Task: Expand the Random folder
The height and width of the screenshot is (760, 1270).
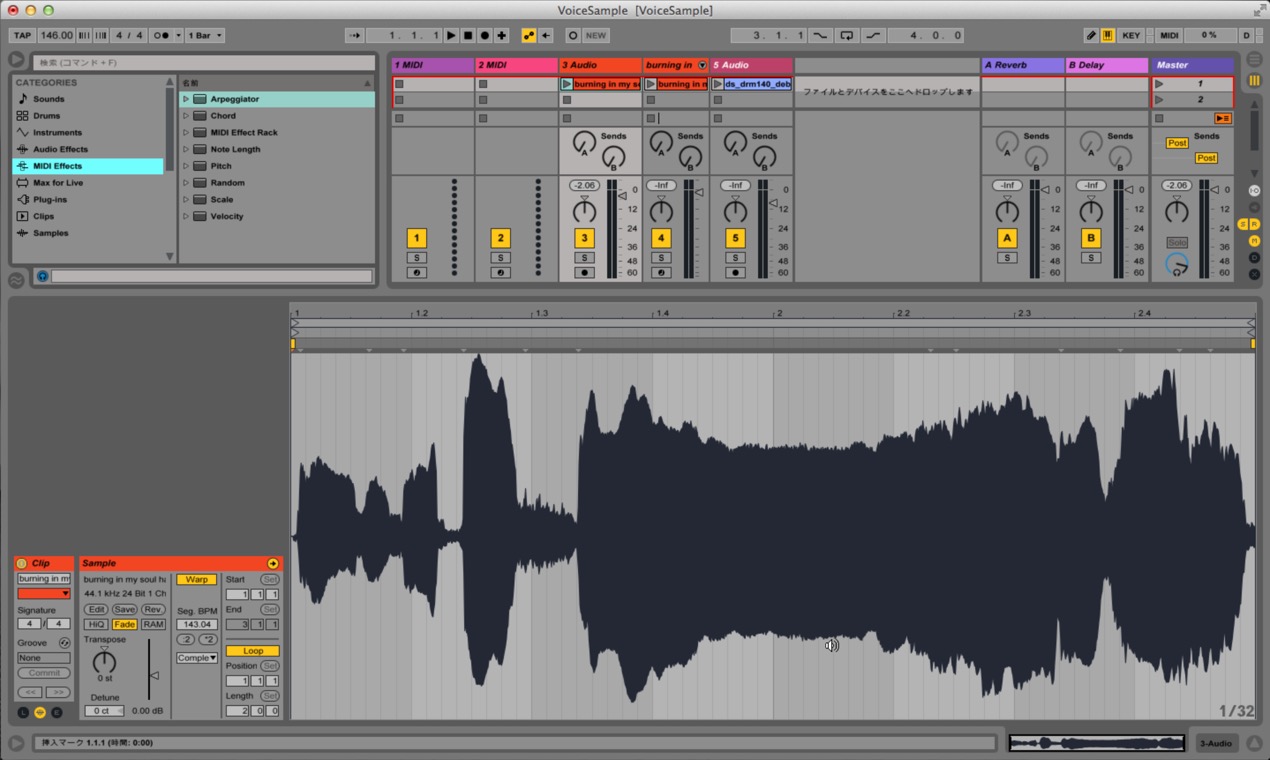Action: pyautogui.click(x=186, y=183)
